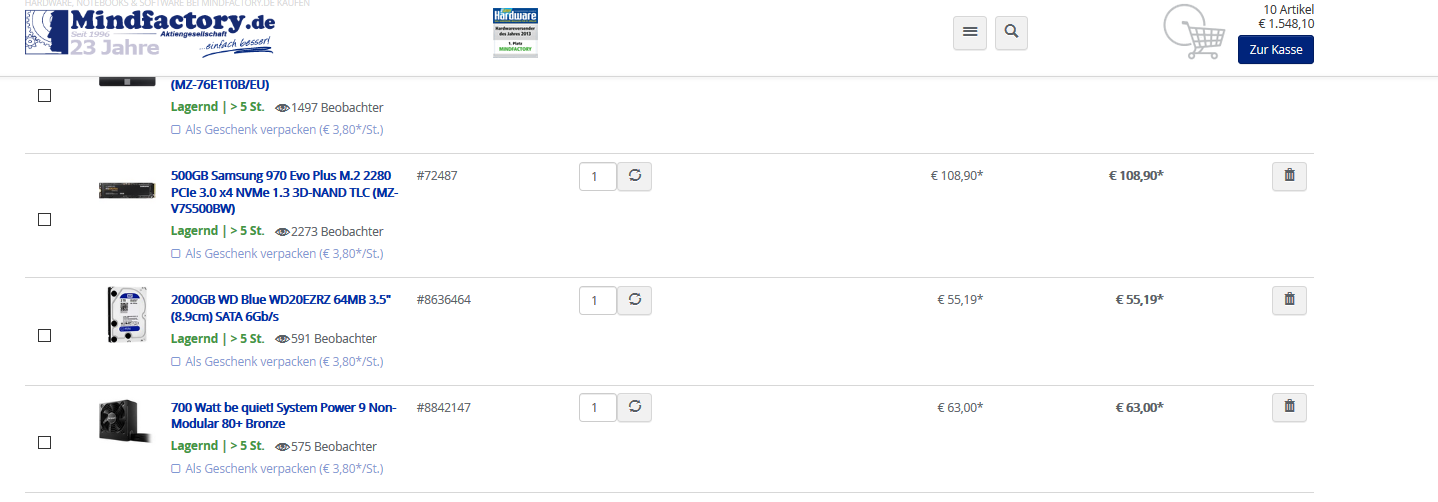The image size is (1438, 502).
Task: Select checkbox next to WD Blue WD20EZRZ
Action: coord(44,336)
